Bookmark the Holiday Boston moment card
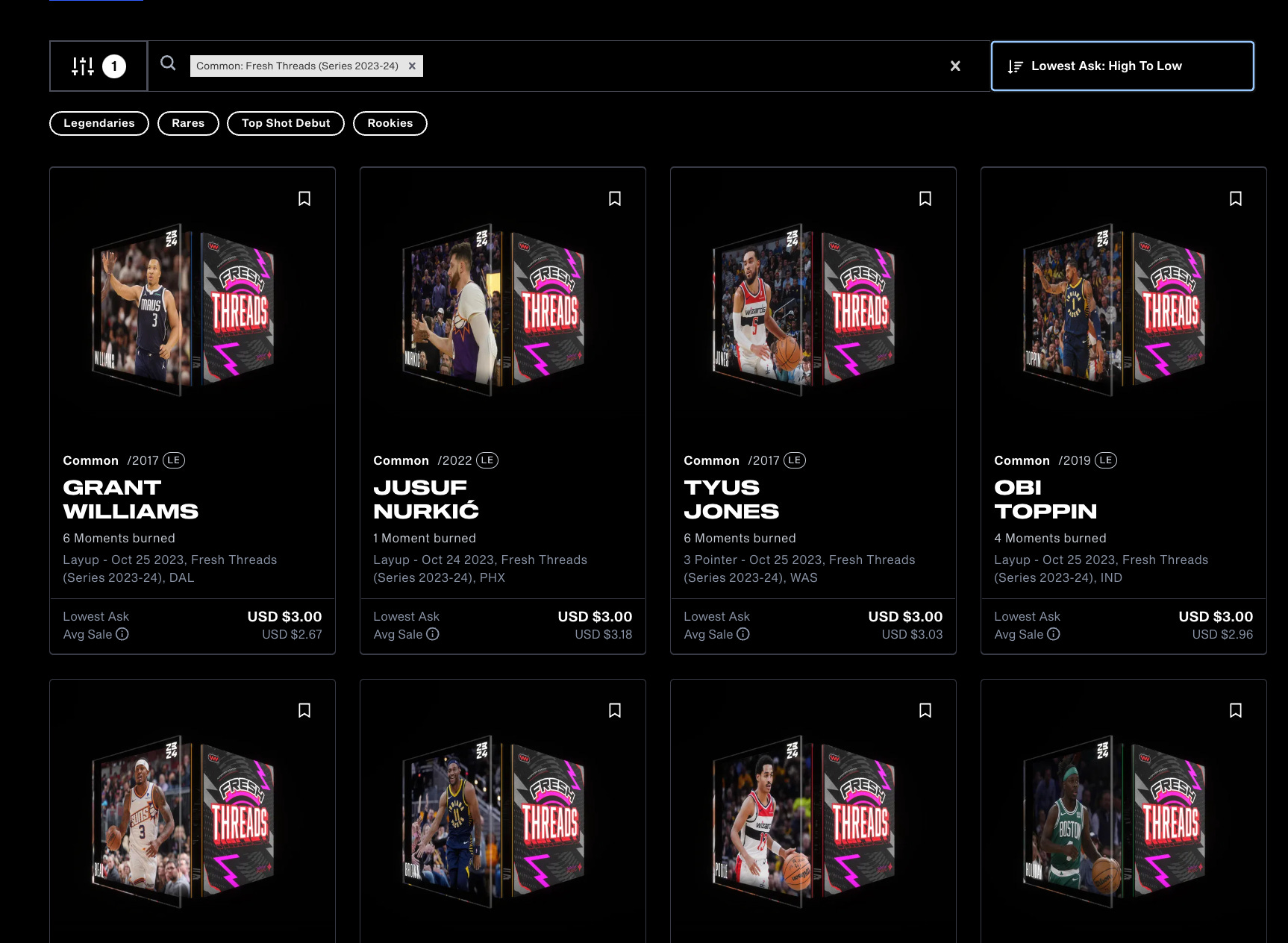The image size is (1288, 943). [x=1236, y=710]
